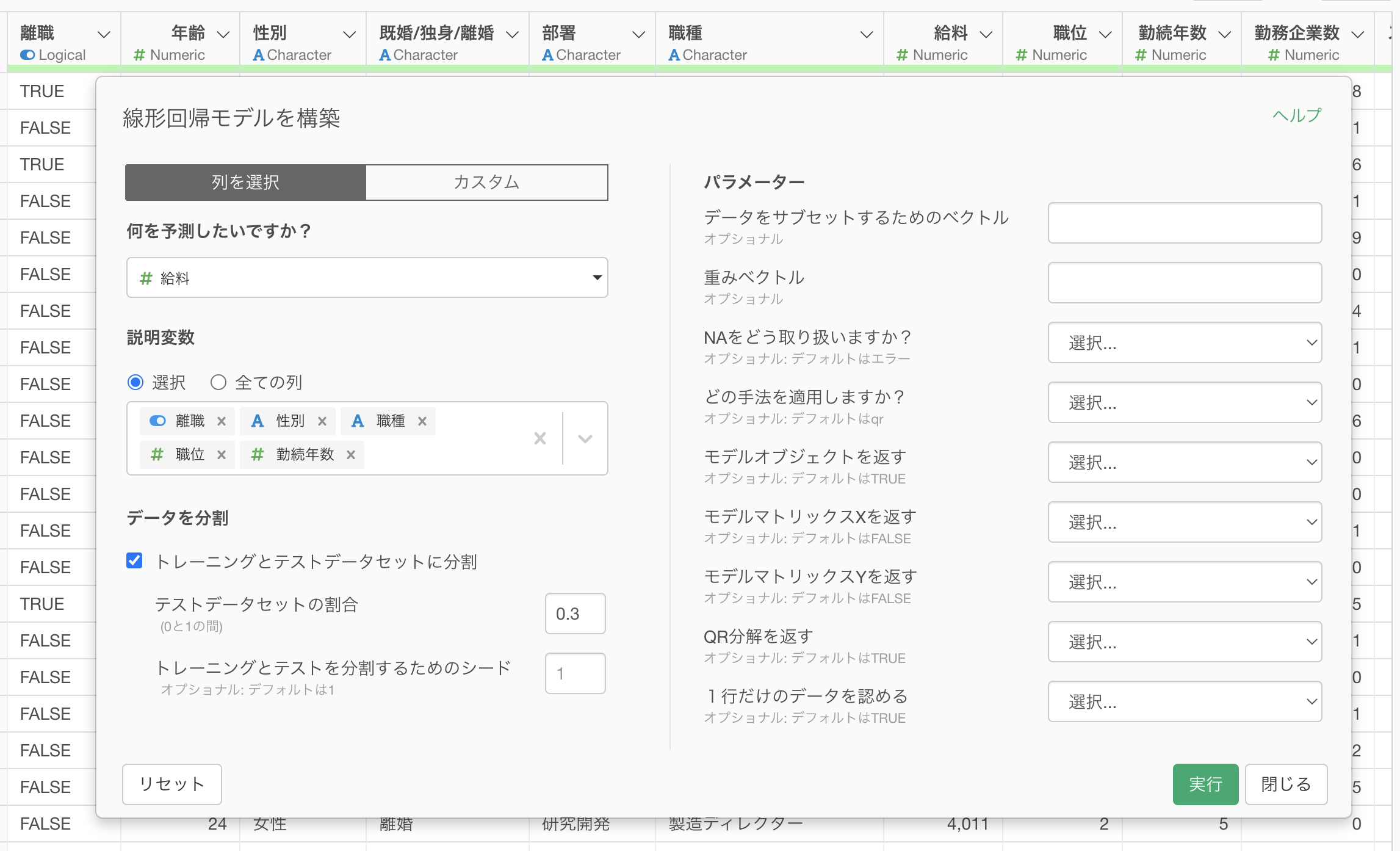Click the 重みベクトル input field
The height and width of the screenshot is (851, 1400).
coord(1185,283)
